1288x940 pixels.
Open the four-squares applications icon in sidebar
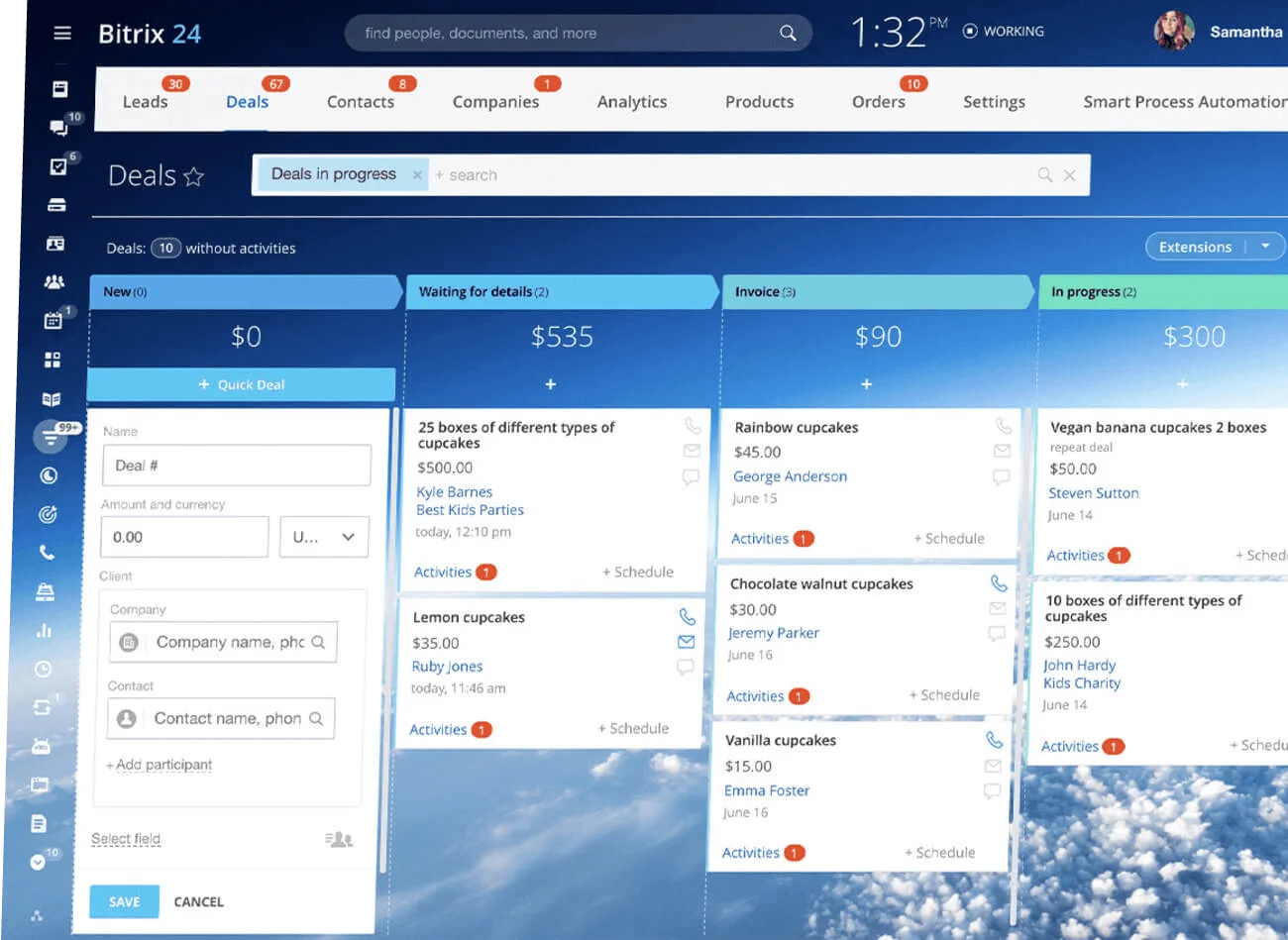click(x=53, y=360)
